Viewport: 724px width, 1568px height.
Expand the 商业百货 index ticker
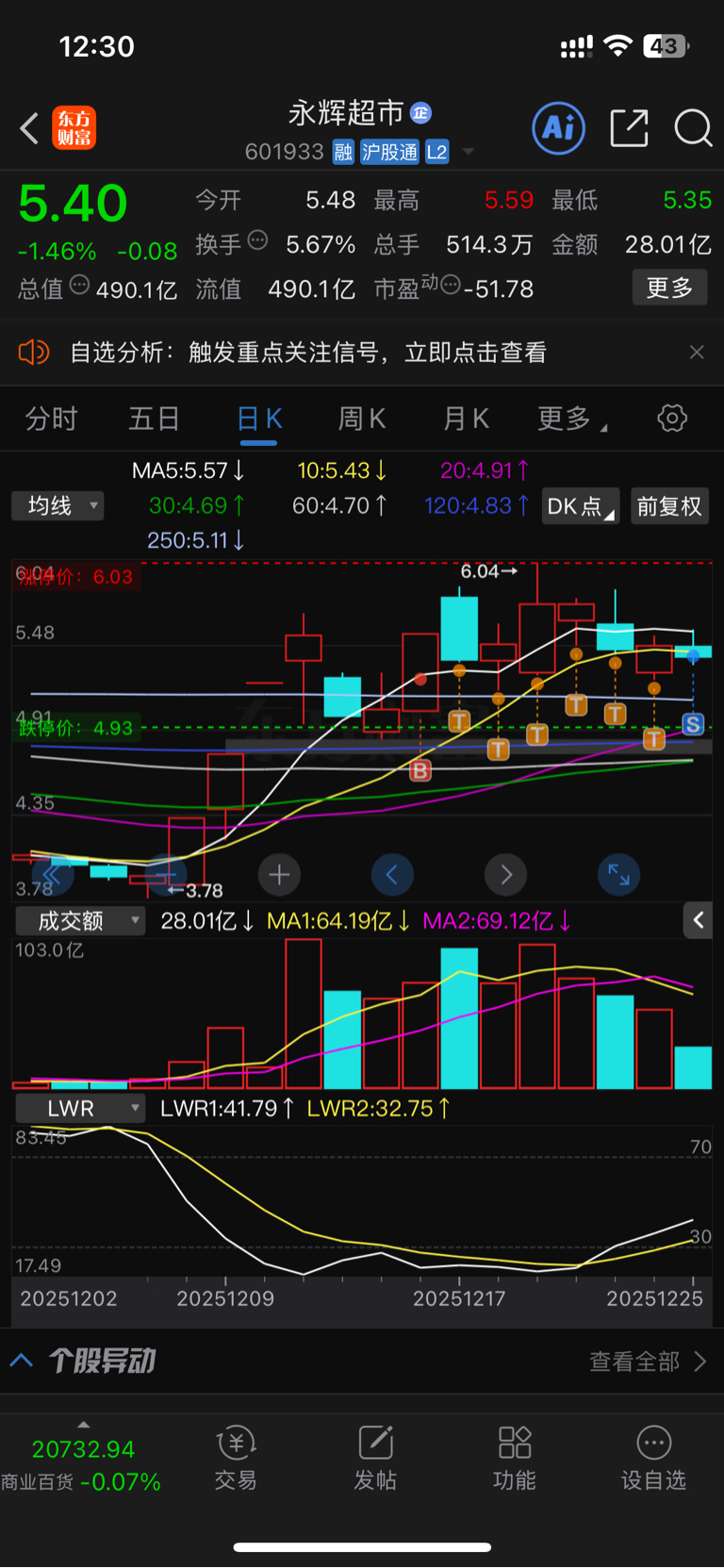tap(83, 1459)
